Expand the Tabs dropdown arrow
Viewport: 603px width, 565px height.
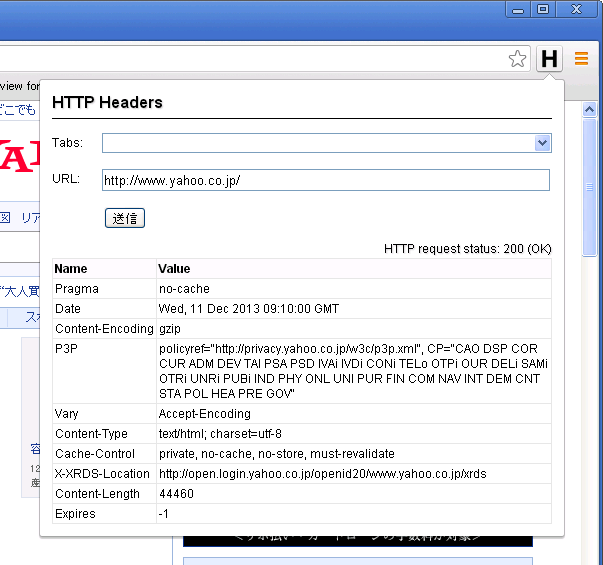pos(543,143)
